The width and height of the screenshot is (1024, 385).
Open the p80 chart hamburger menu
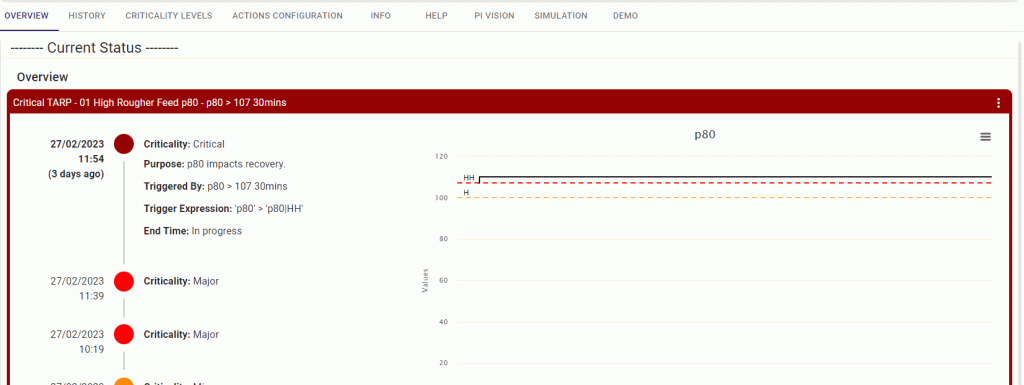(985, 136)
